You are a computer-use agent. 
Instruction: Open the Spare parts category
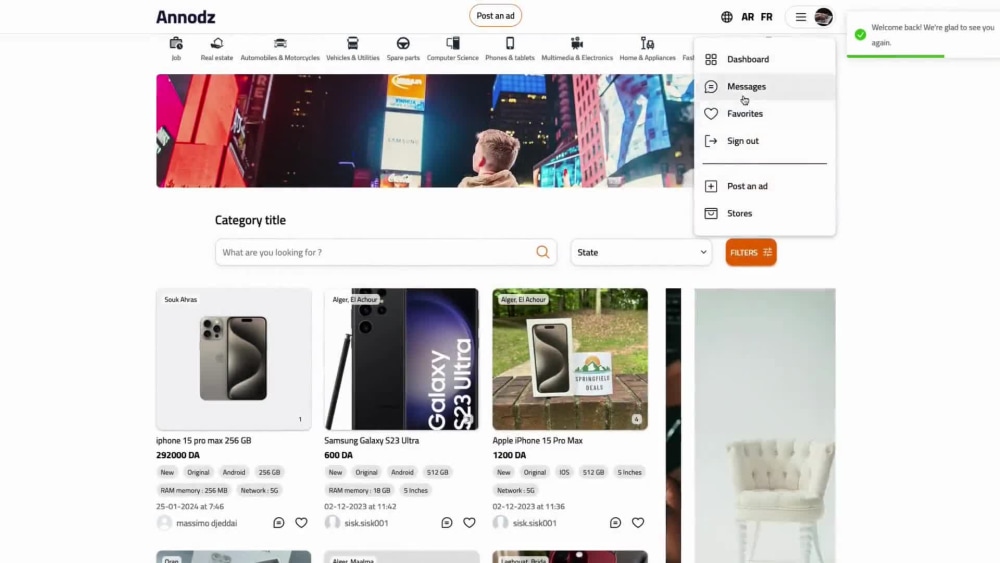403,49
